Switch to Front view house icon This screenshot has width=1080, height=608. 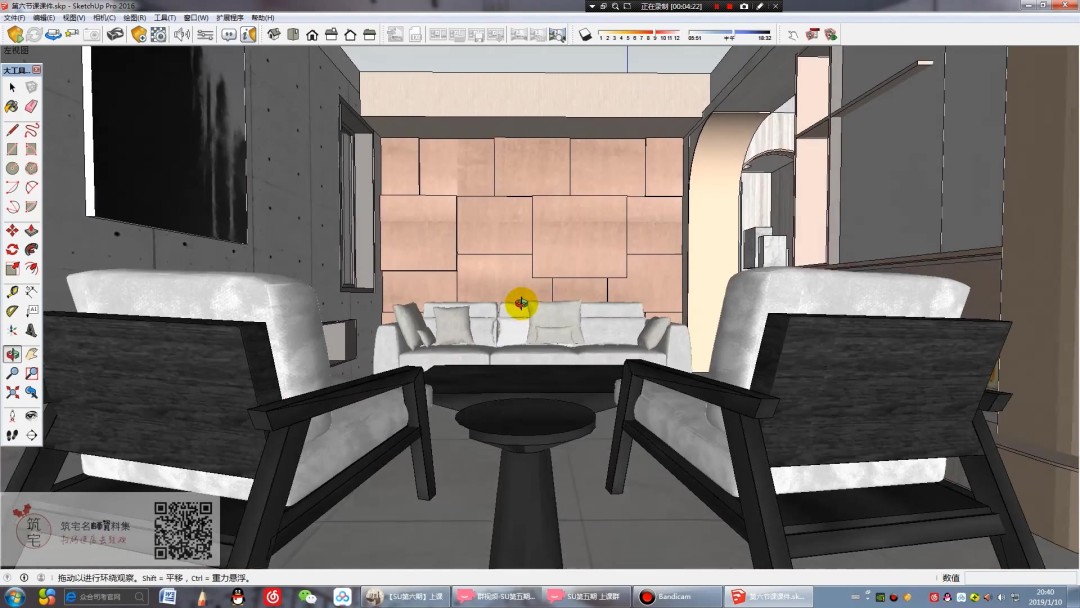pyautogui.click(x=312, y=34)
